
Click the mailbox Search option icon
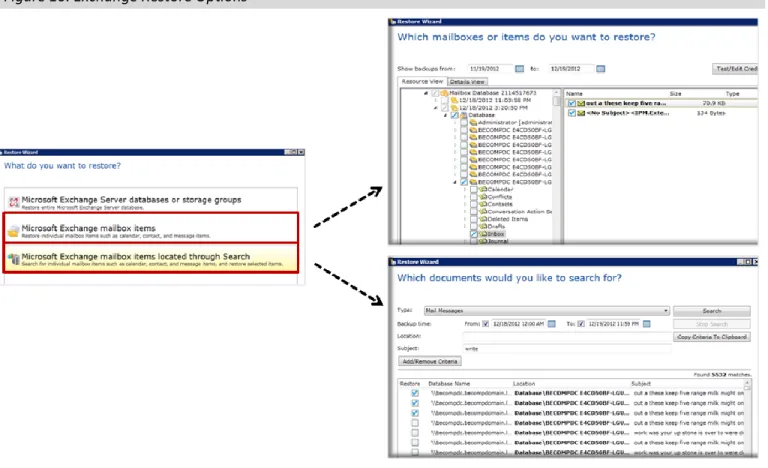click(x=14, y=258)
